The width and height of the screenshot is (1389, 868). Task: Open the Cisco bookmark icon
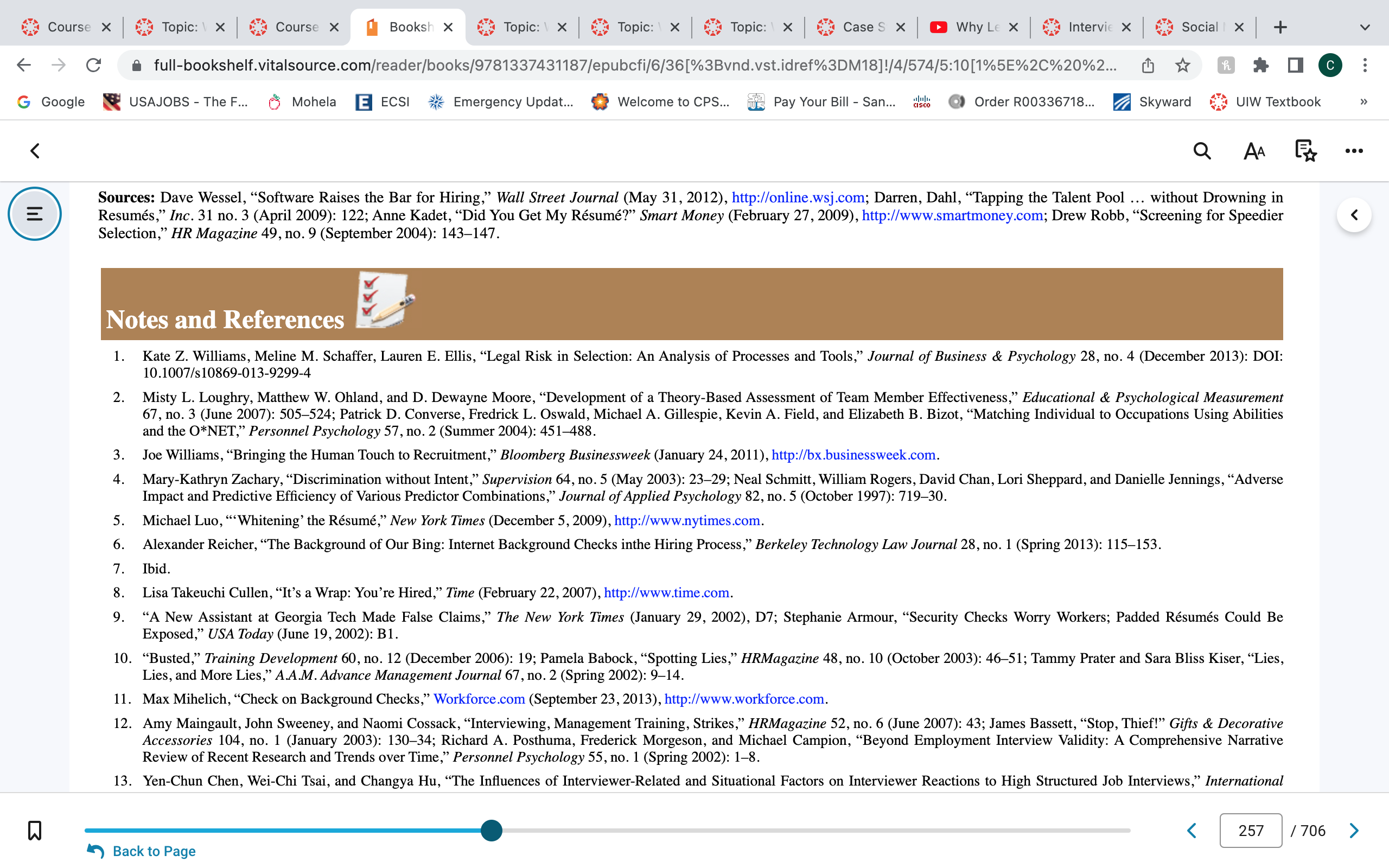pos(922,101)
